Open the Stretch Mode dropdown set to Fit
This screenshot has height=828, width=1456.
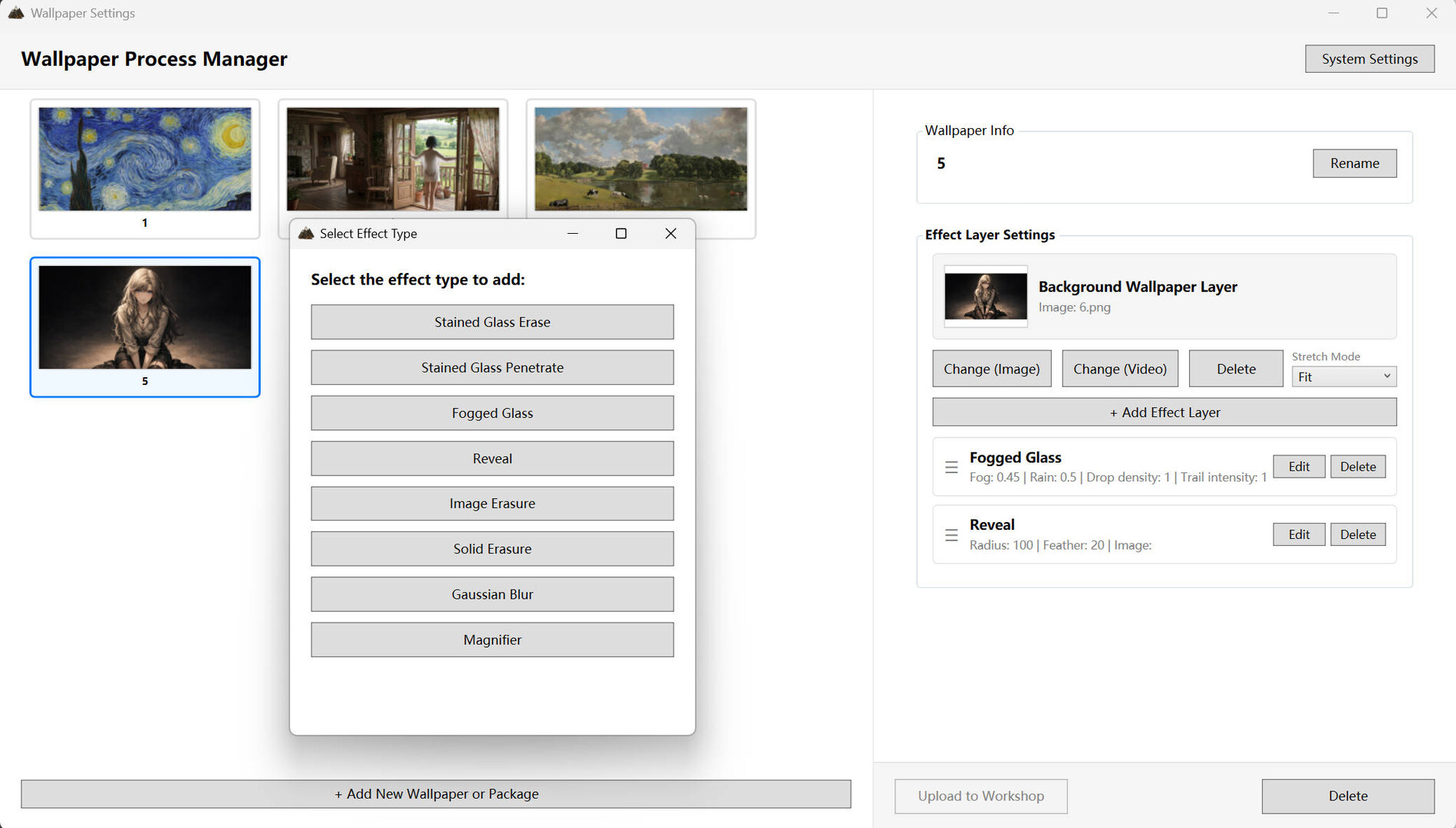click(x=1343, y=376)
